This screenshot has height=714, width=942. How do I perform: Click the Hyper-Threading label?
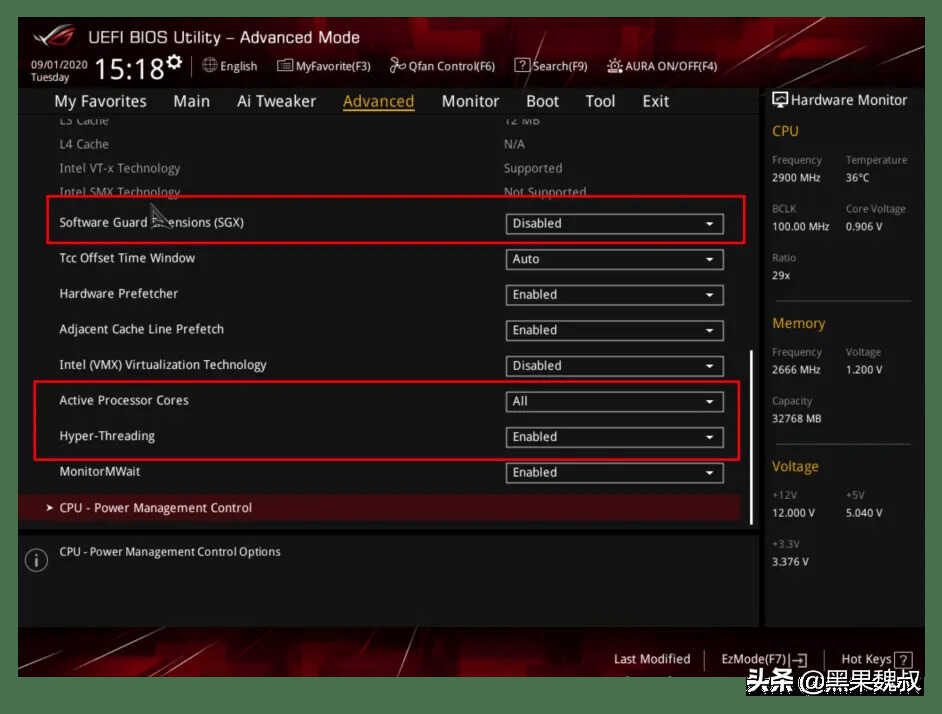[x=107, y=436]
